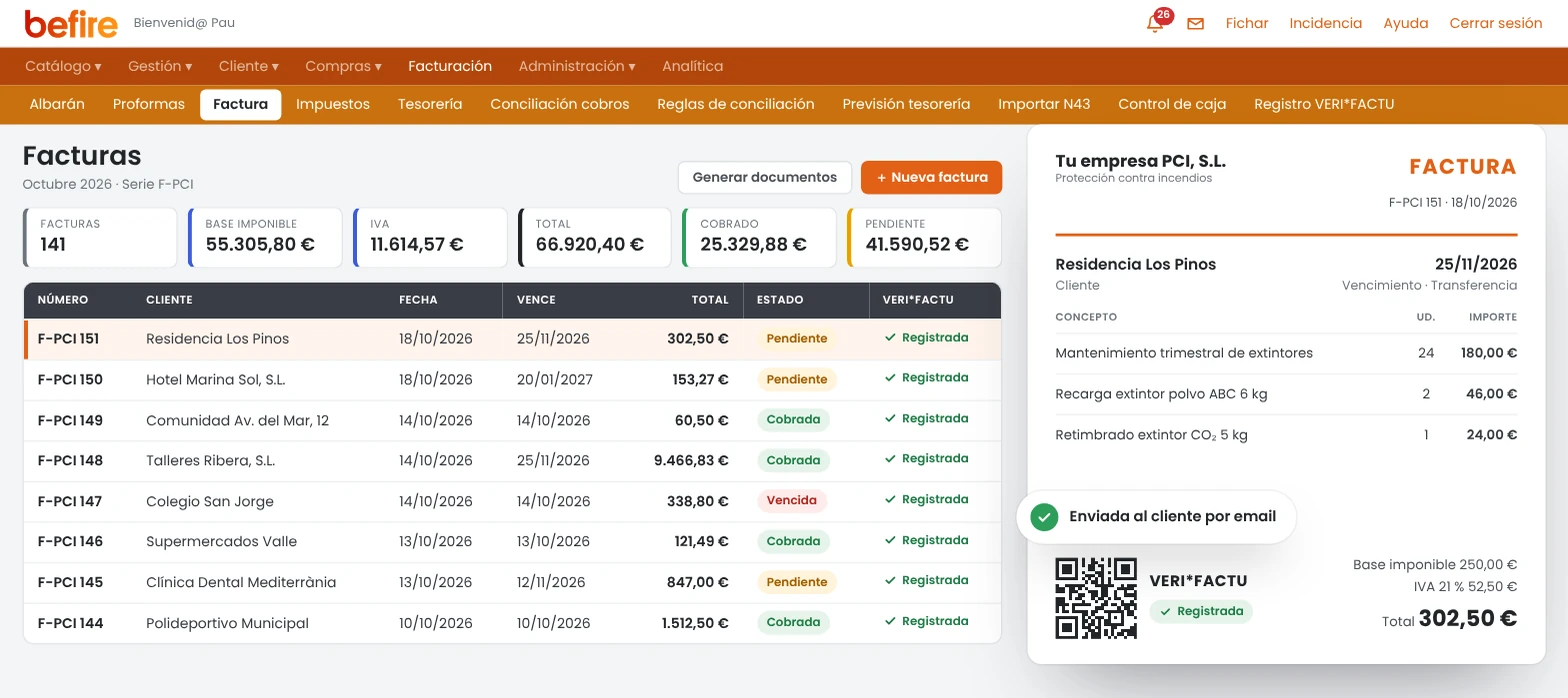This screenshot has width=1568, height=698.
Task: Click Registrada status in F-PCI 145 row
Action: point(926,581)
